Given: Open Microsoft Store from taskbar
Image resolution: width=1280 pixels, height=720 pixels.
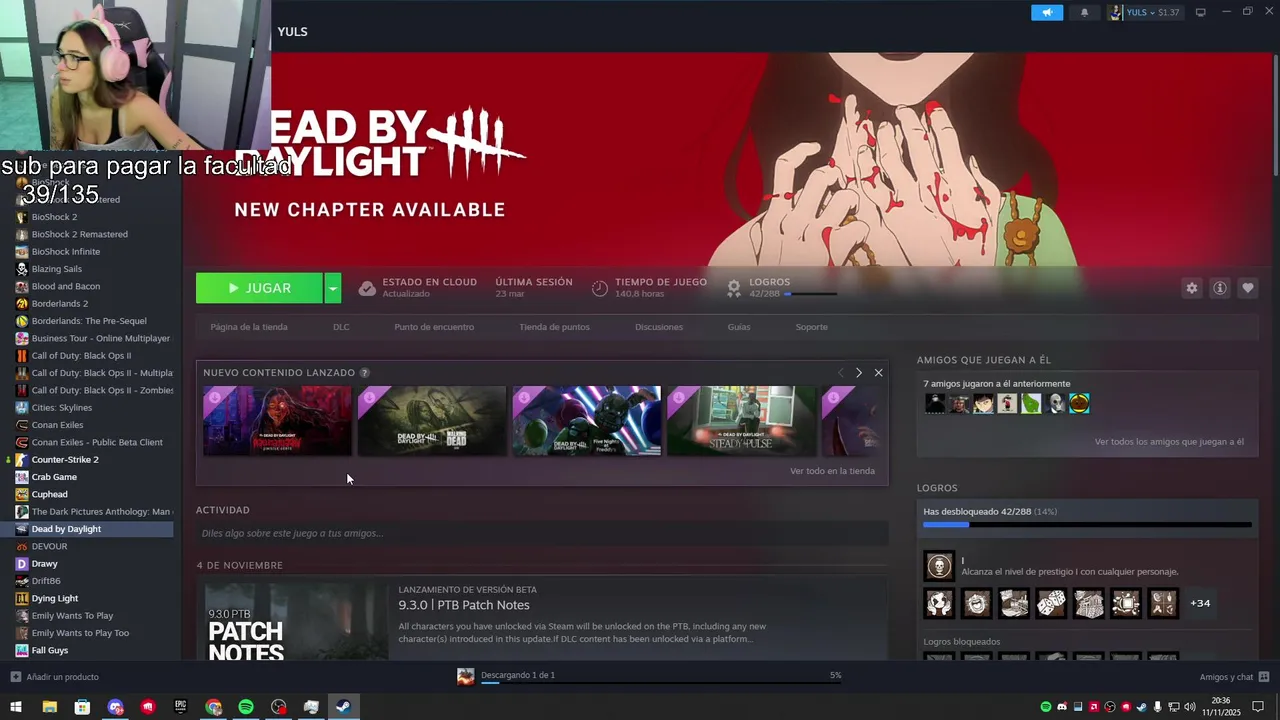Looking at the screenshot, I should pos(82,707).
